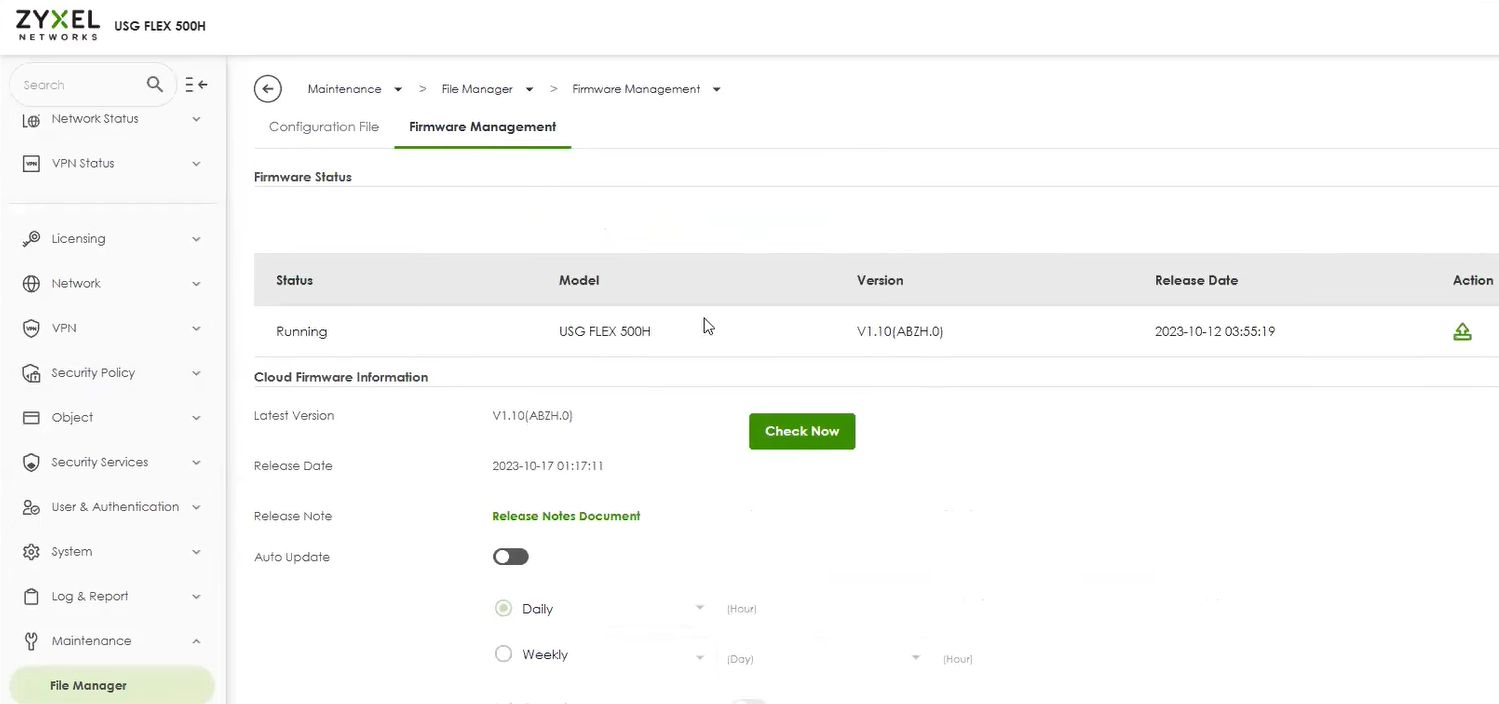This screenshot has width=1499, height=704.
Task: Select the Daily radio button
Action: pyautogui.click(x=504, y=609)
